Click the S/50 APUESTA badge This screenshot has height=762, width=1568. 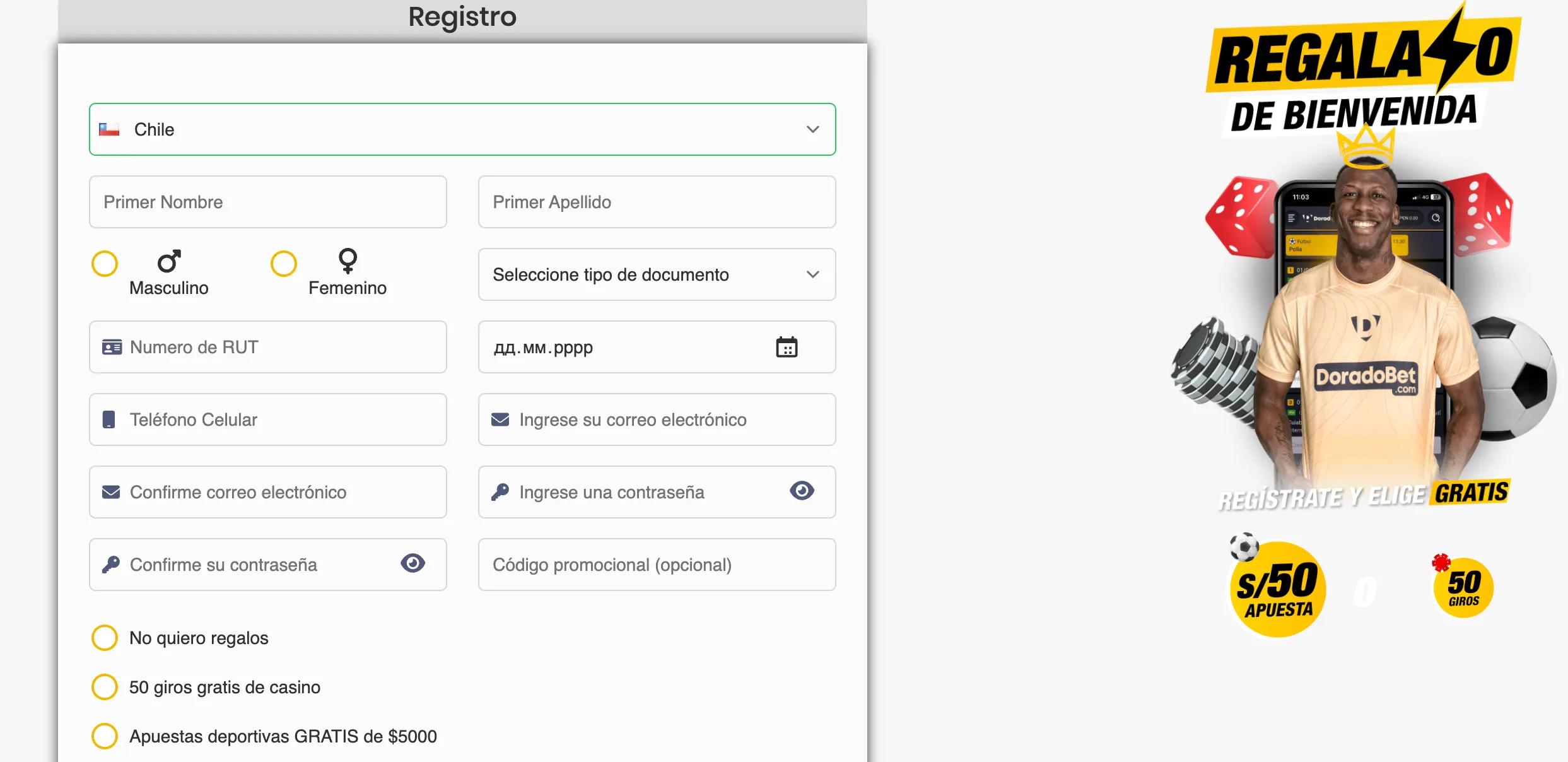pyautogui.click(x=1278, y=588)
